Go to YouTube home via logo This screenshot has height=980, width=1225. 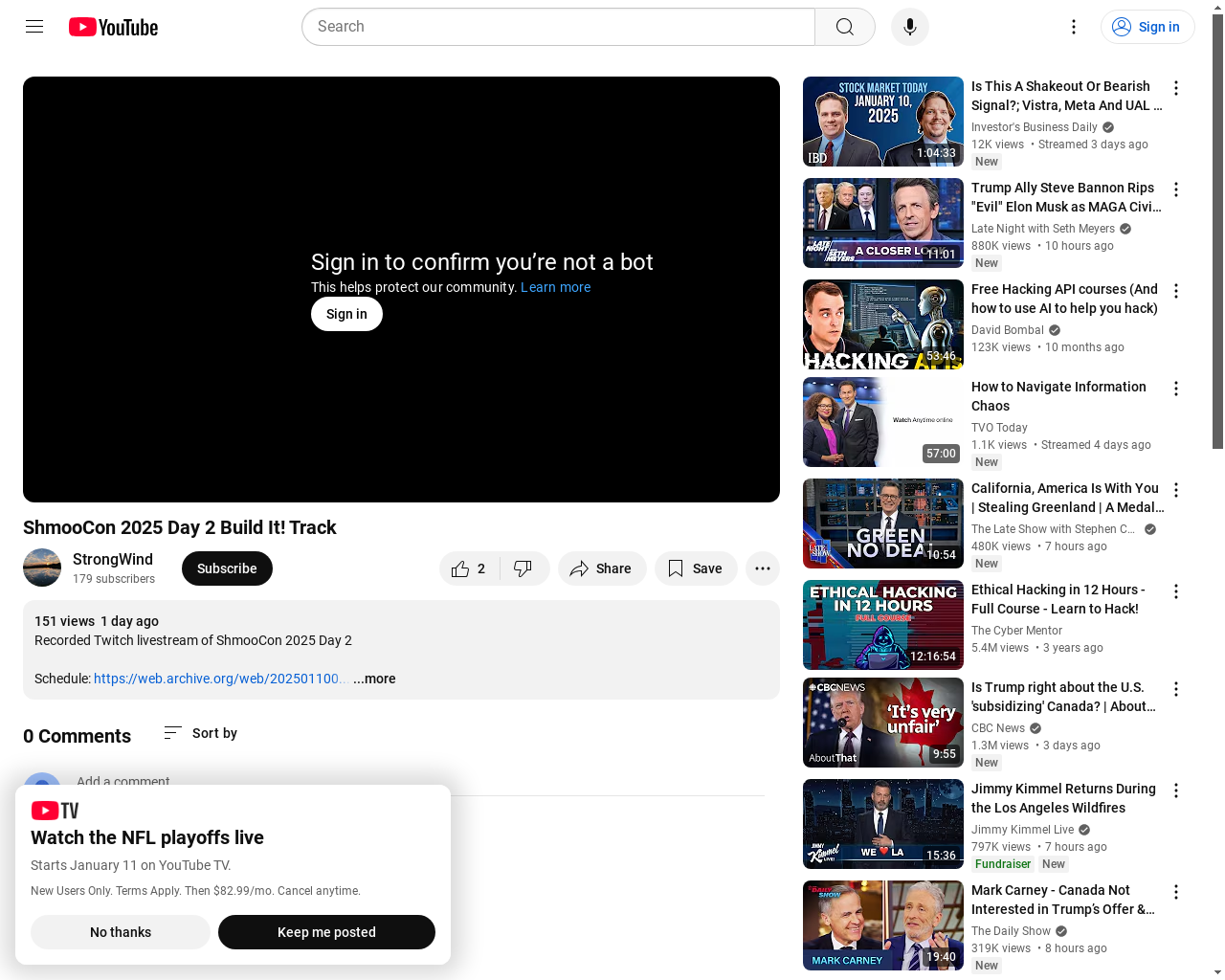point(113,27)
